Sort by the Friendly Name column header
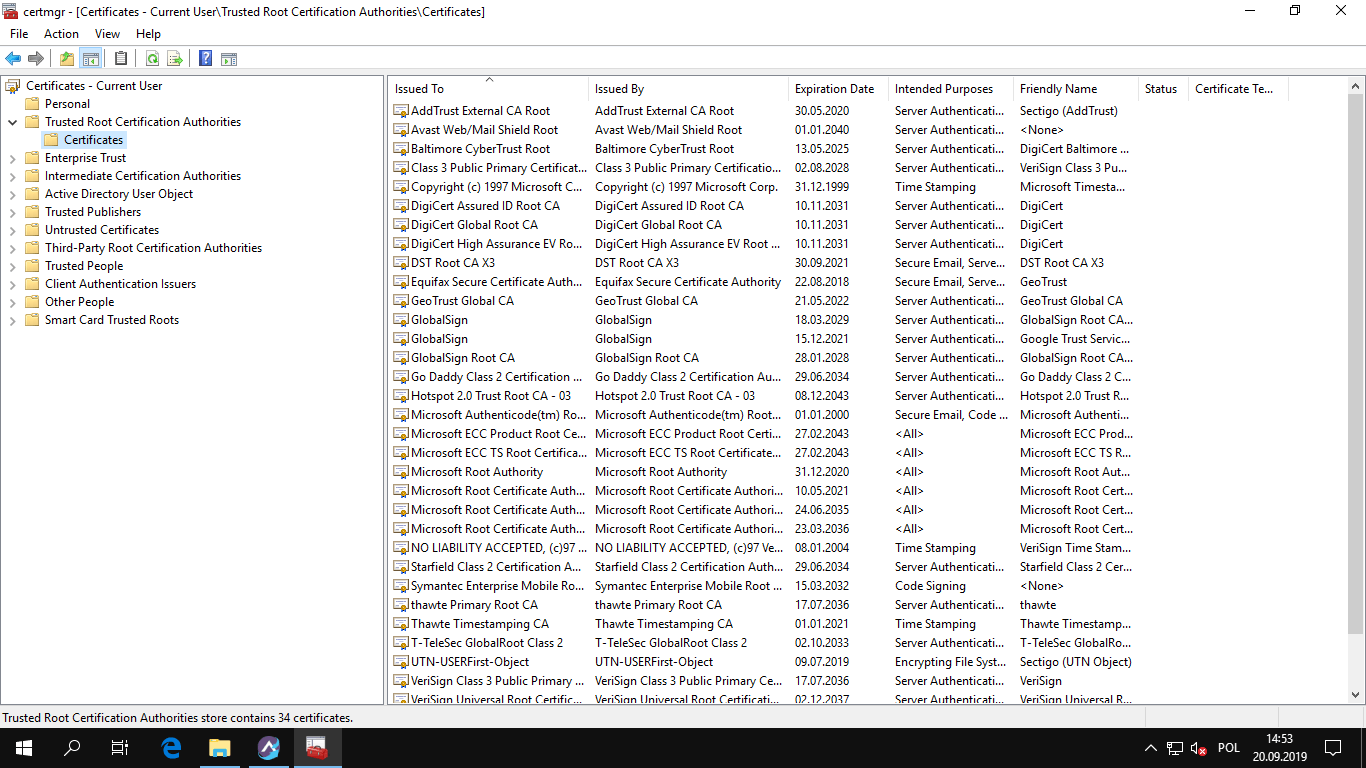 1076,89
